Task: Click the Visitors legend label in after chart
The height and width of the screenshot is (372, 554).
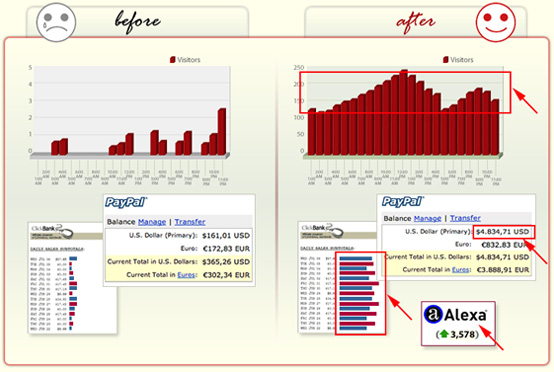Action: click(462, 60)
